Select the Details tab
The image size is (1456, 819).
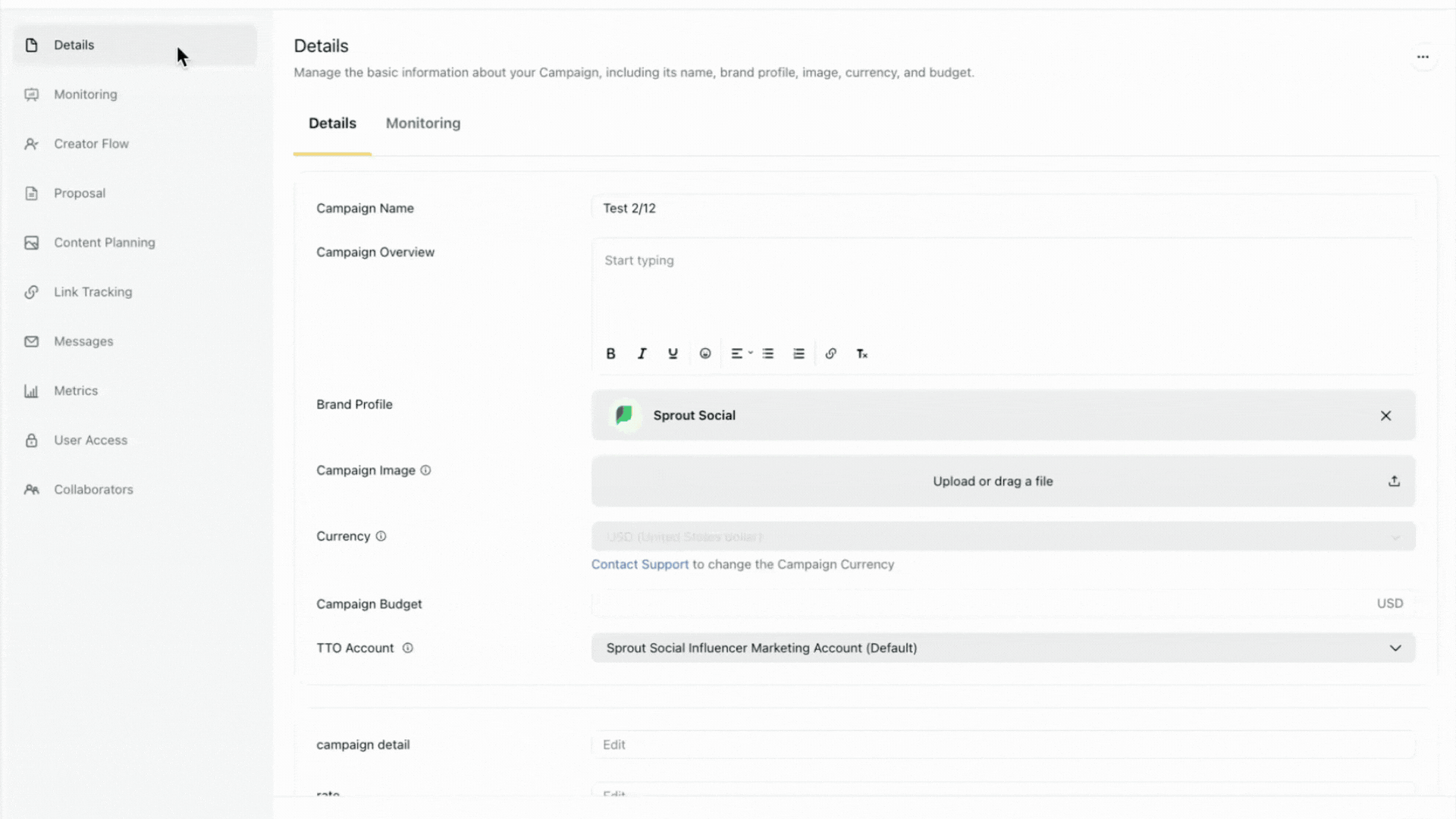coord(332,123)
